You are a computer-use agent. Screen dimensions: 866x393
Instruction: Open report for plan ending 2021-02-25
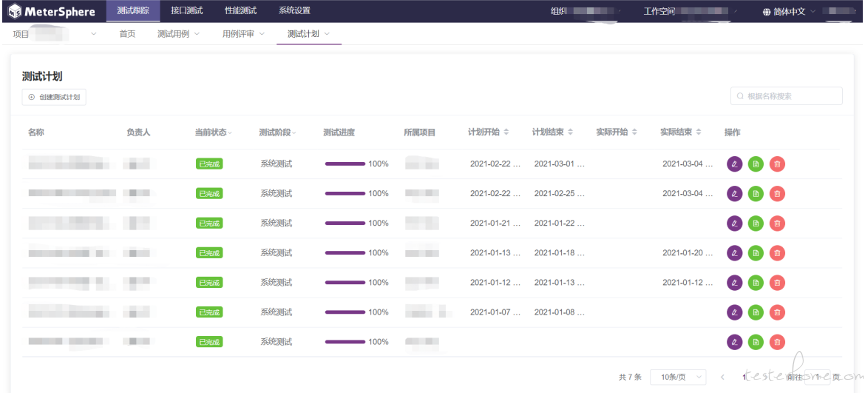(x=756, y=194)
